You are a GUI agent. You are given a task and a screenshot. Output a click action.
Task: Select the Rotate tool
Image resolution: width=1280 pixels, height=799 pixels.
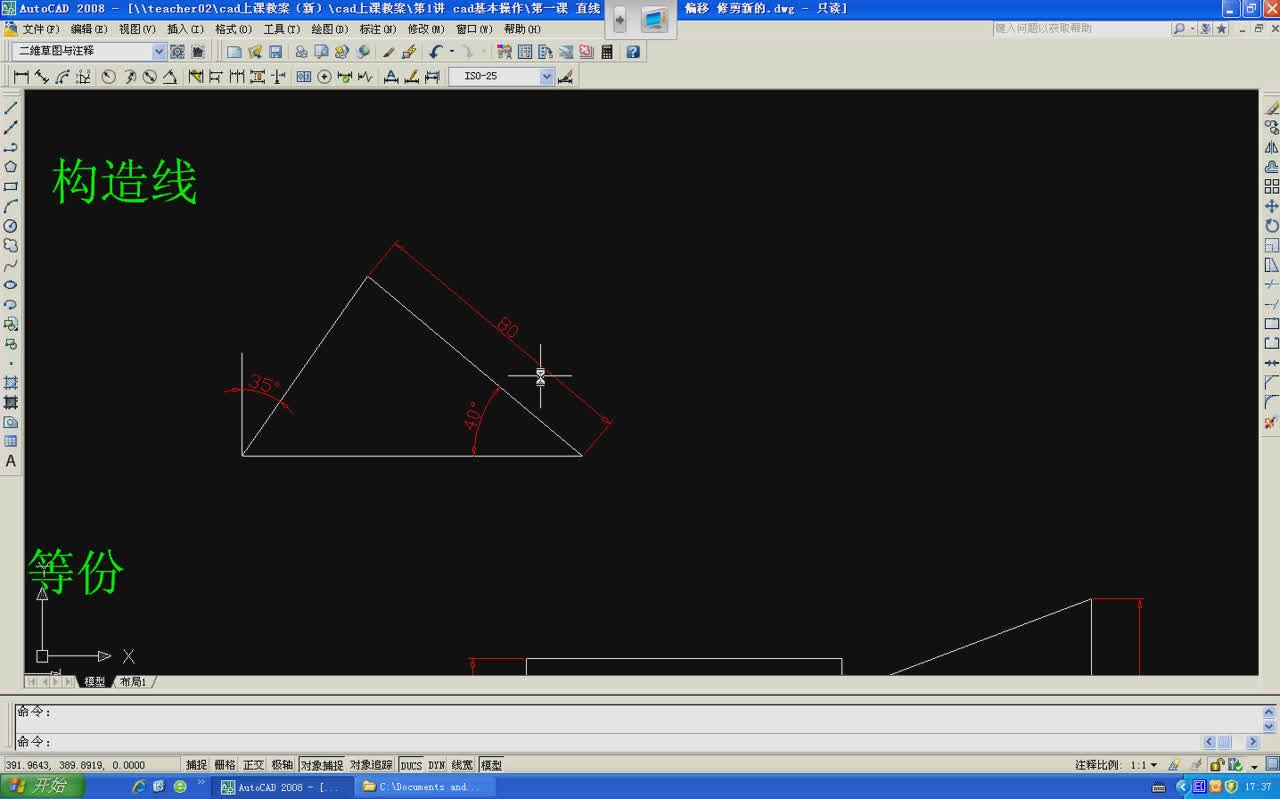[x=1272, y=226]
